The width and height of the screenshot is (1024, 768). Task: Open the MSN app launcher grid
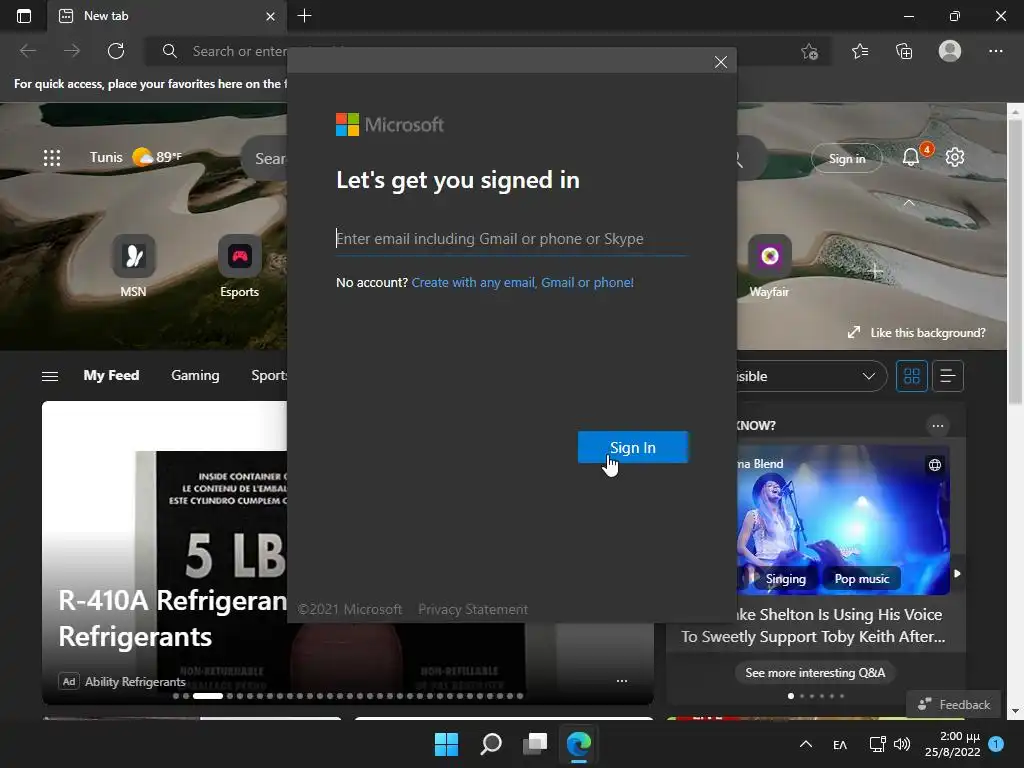52,157
